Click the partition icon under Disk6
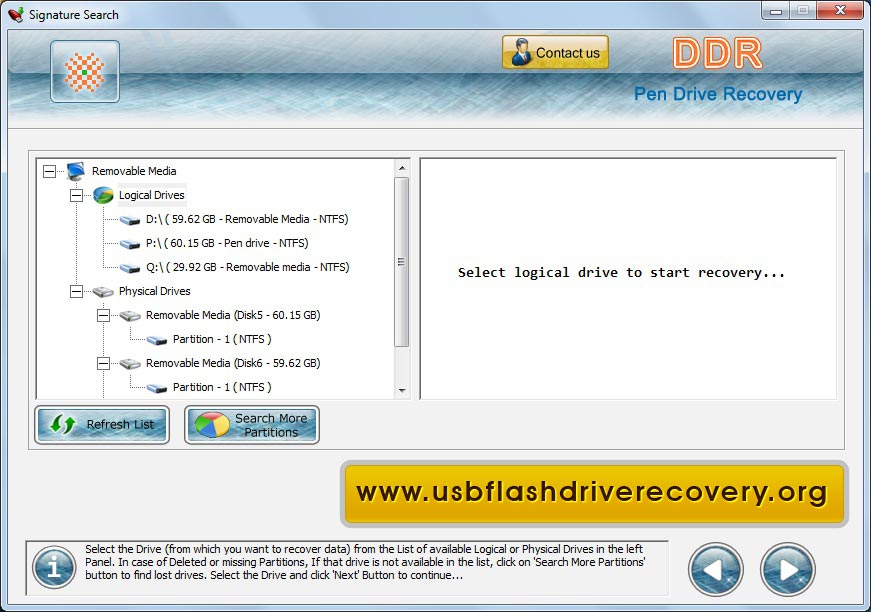871x612 pixels. pyautogui.click(x=157, y=388)
